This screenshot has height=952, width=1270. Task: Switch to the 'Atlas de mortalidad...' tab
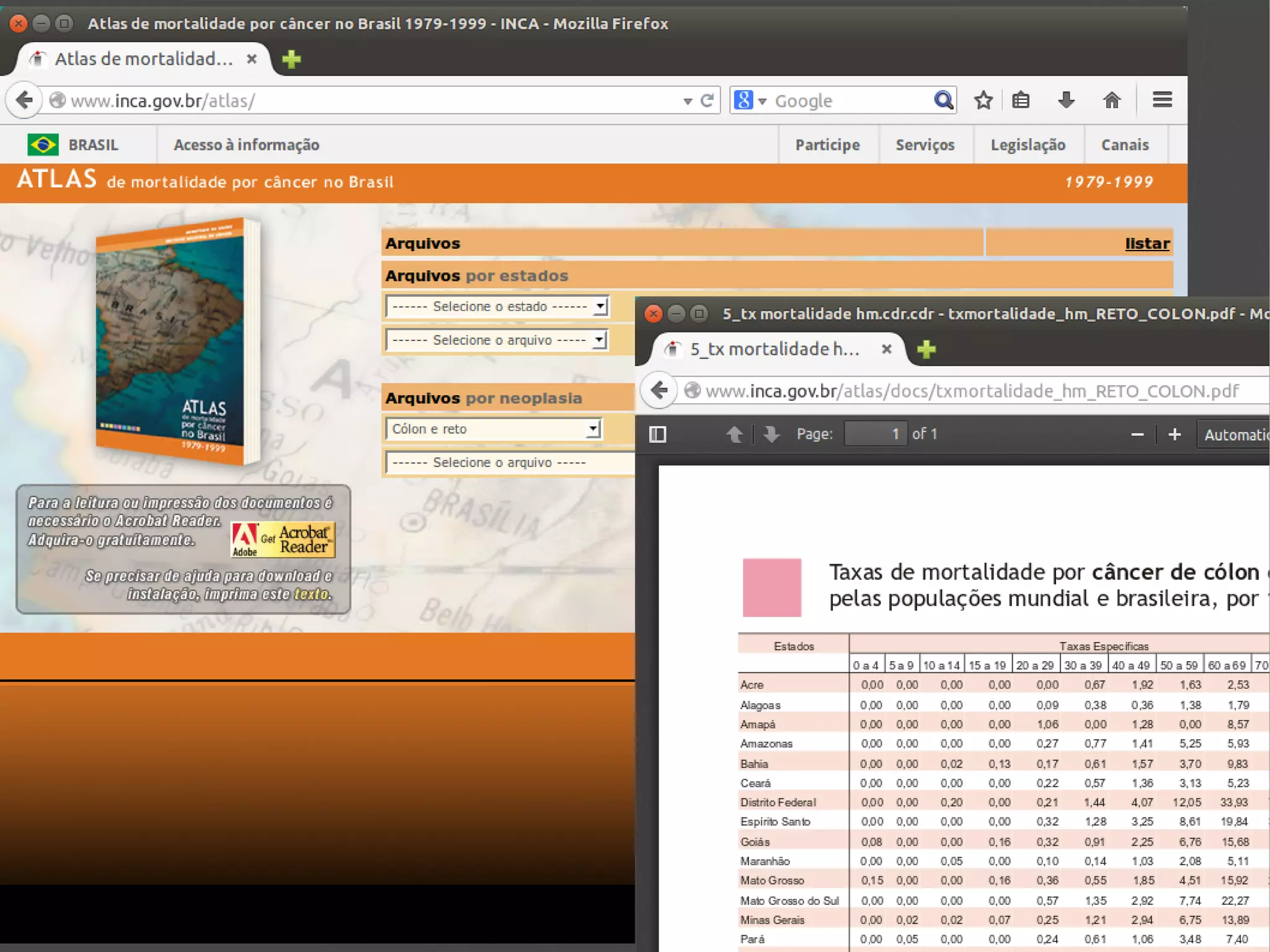pyautogui.click(x=144, y=59)
